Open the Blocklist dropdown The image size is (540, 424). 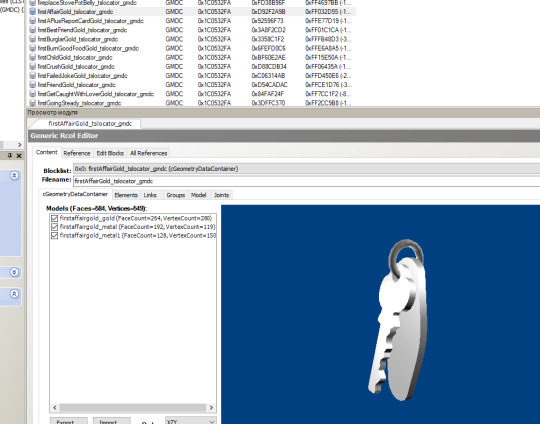click(307, 169)
